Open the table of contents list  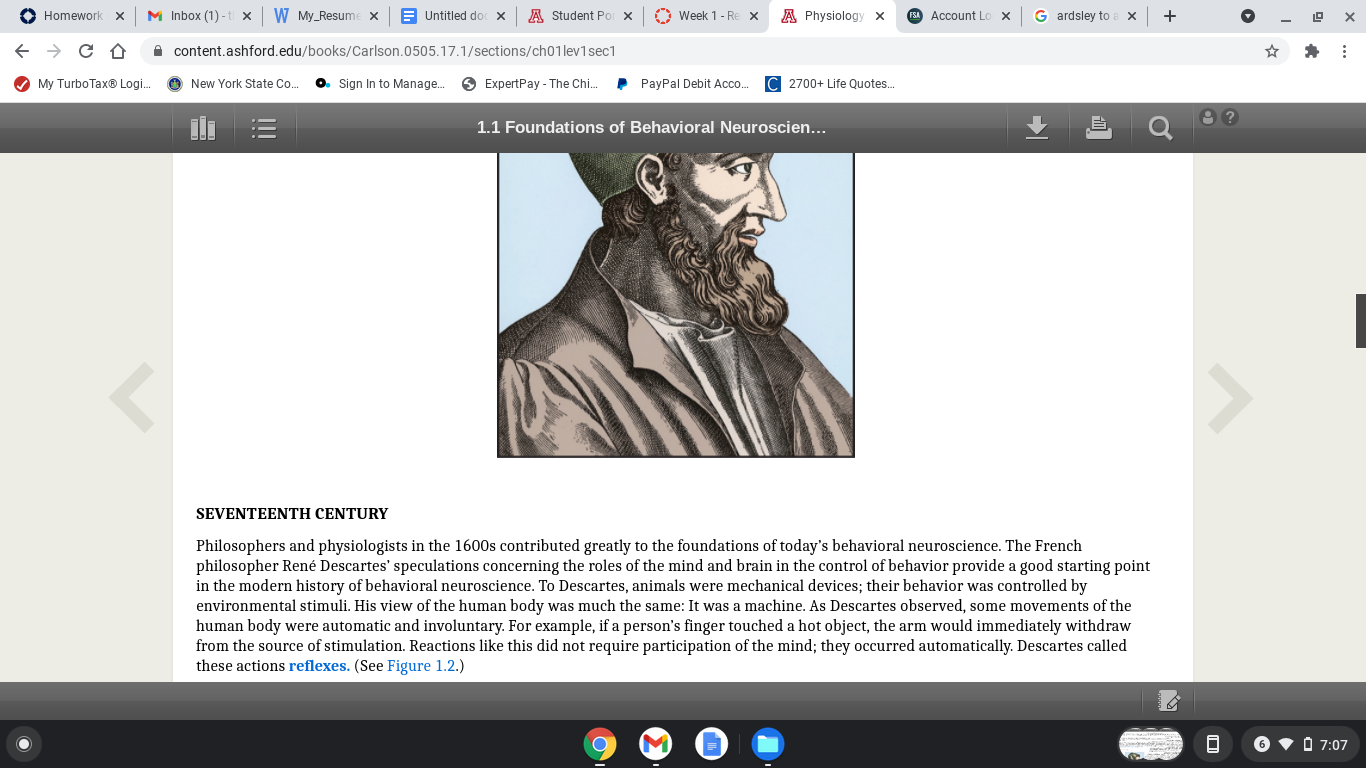[x=264, y=128]
